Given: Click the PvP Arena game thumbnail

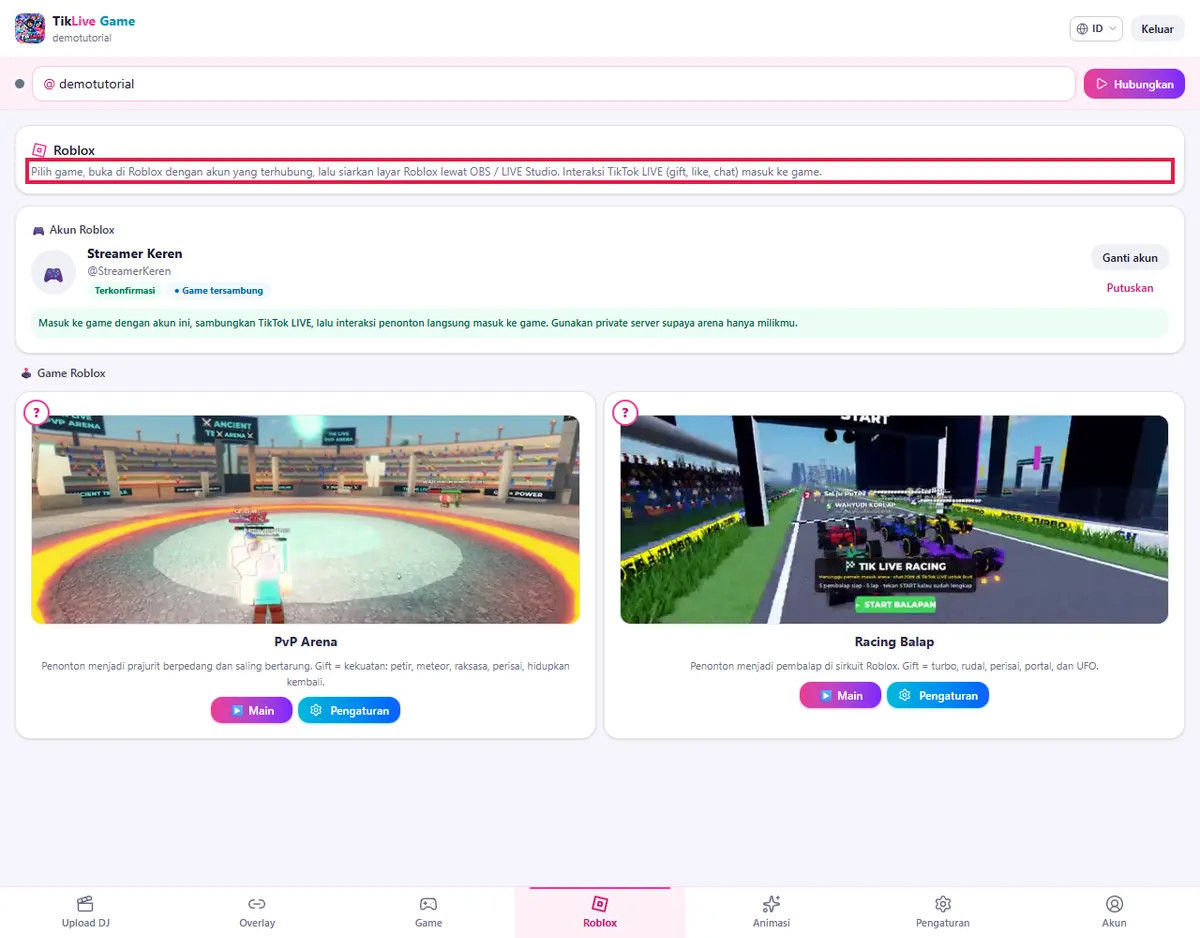Looking at the screenshot, I should coord(306,519).
